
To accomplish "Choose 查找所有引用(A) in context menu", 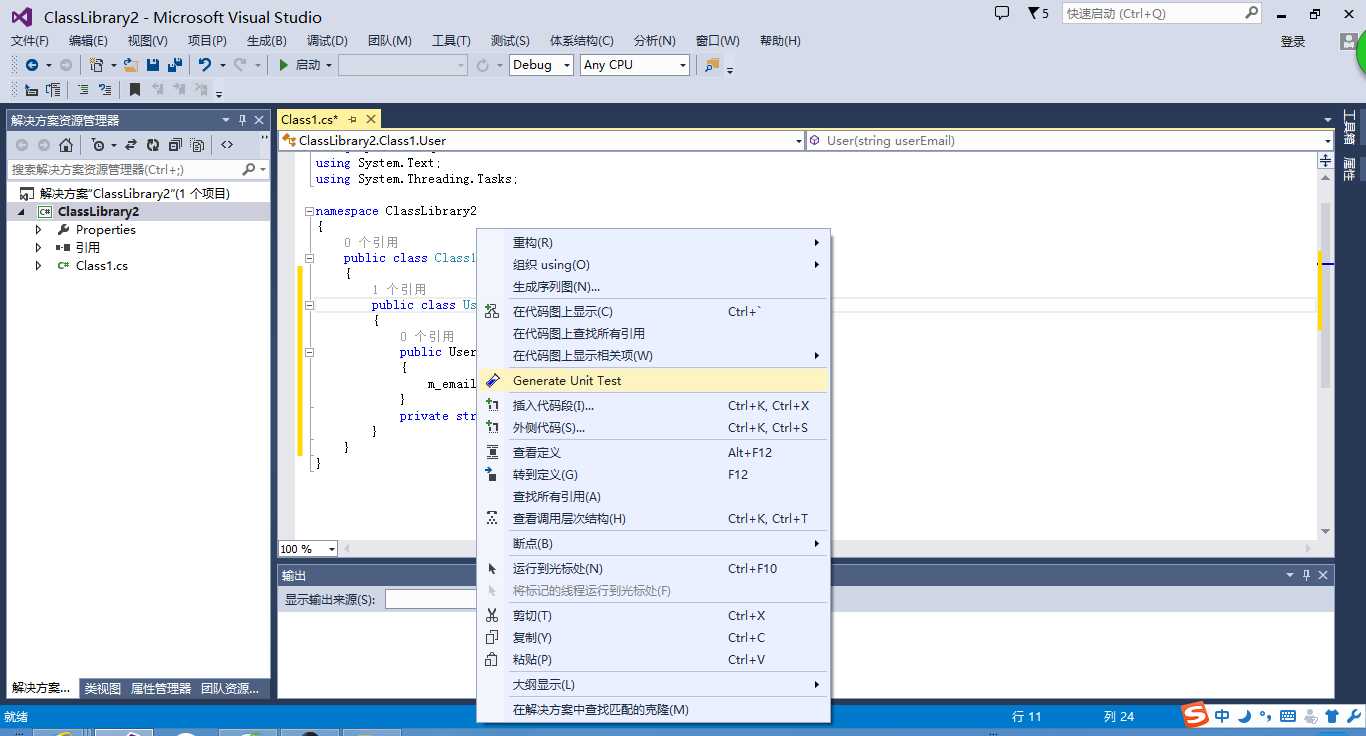I will pyautogui.click(x=653, y=497).
